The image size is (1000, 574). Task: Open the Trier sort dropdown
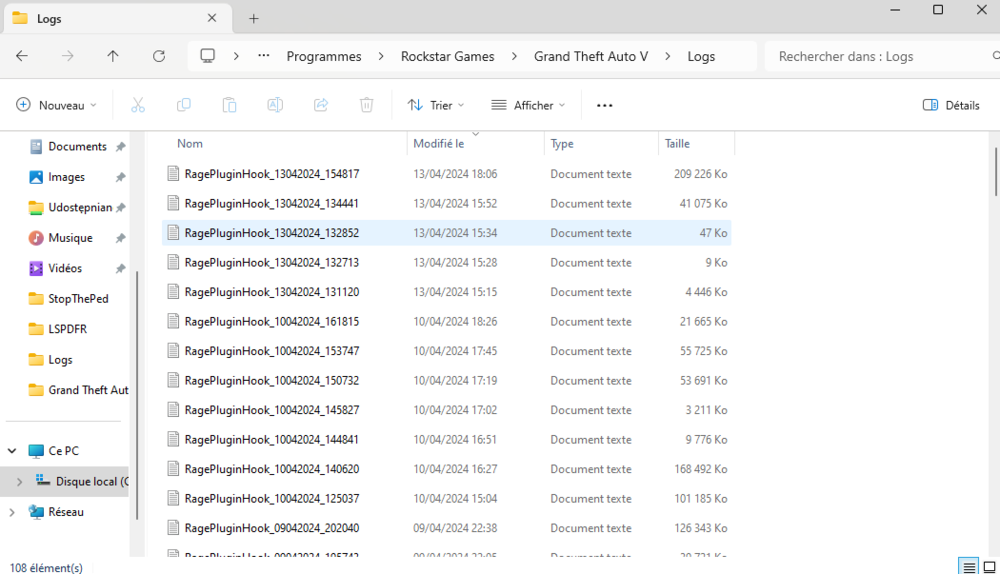pyautogui.click(x=436, y=105)
